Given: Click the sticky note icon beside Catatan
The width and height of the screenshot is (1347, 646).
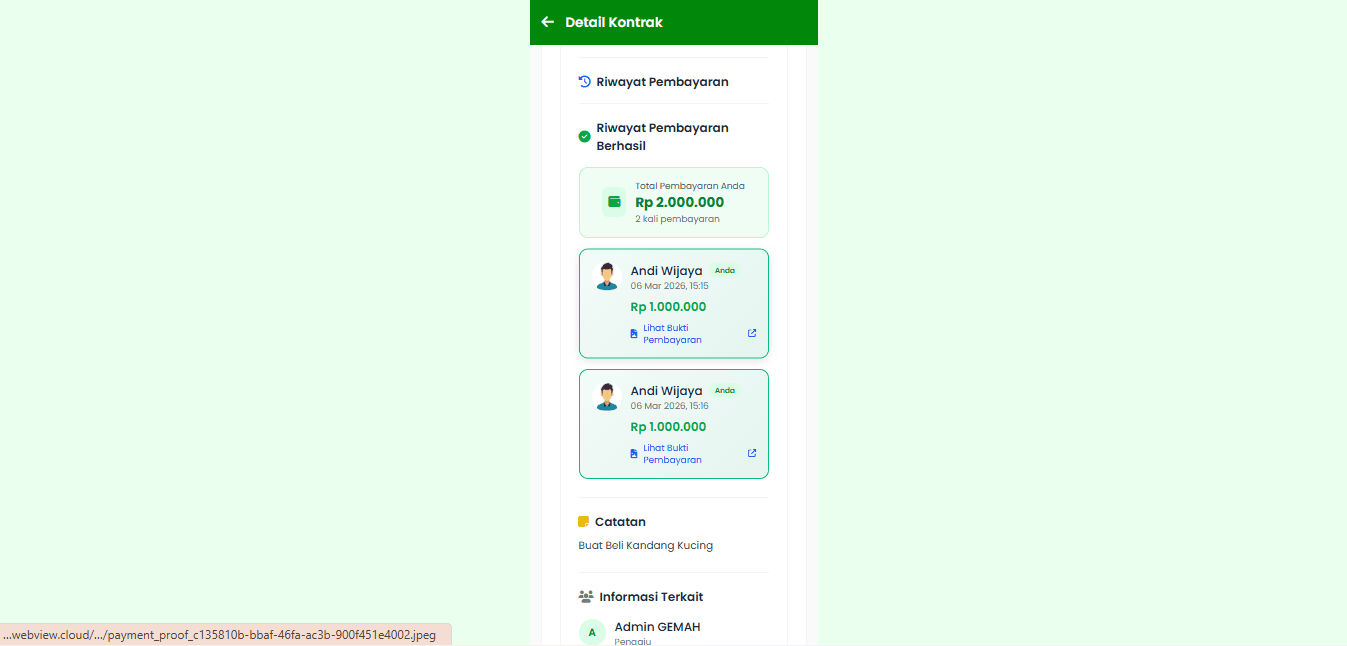Looking at the screenshot, I should 584,521.
